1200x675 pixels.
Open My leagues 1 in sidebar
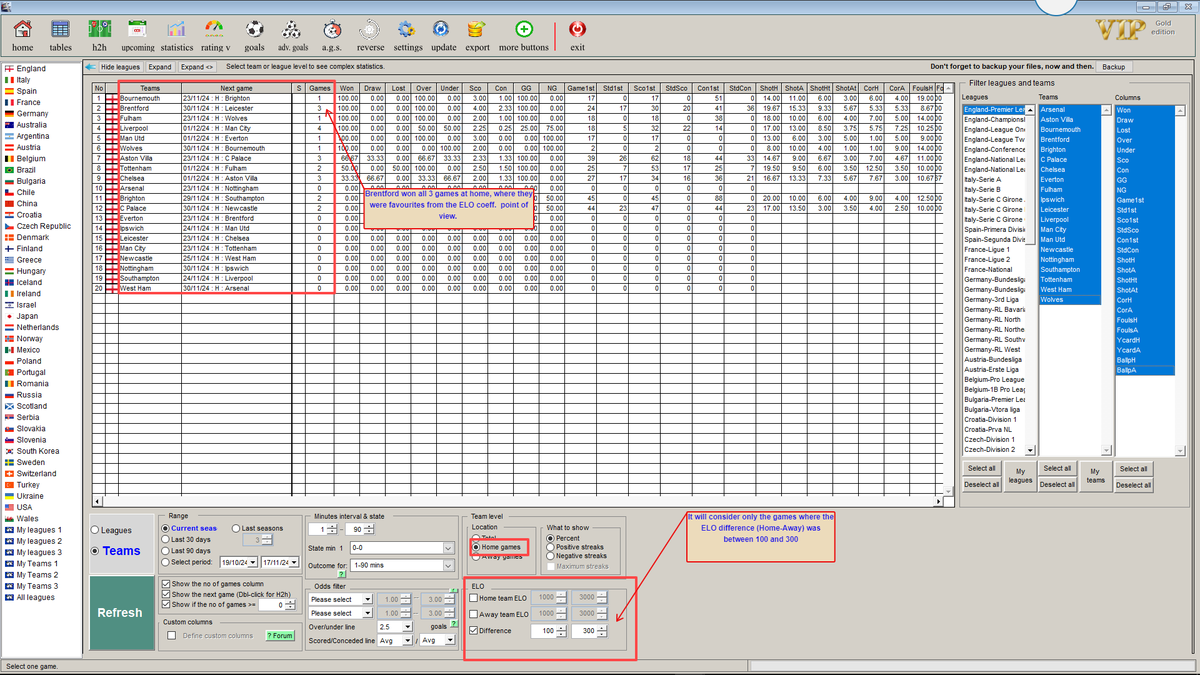(33, 530)
